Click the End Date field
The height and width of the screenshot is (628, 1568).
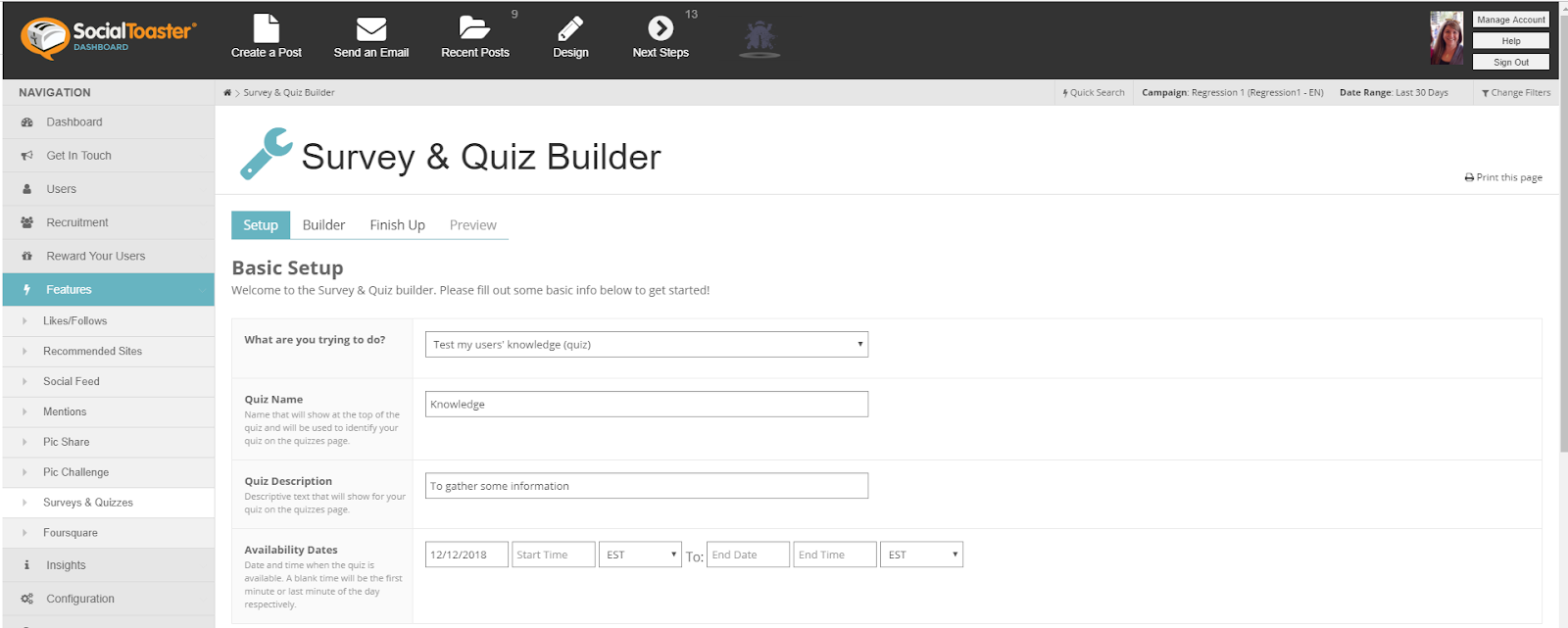click(749, 555)
